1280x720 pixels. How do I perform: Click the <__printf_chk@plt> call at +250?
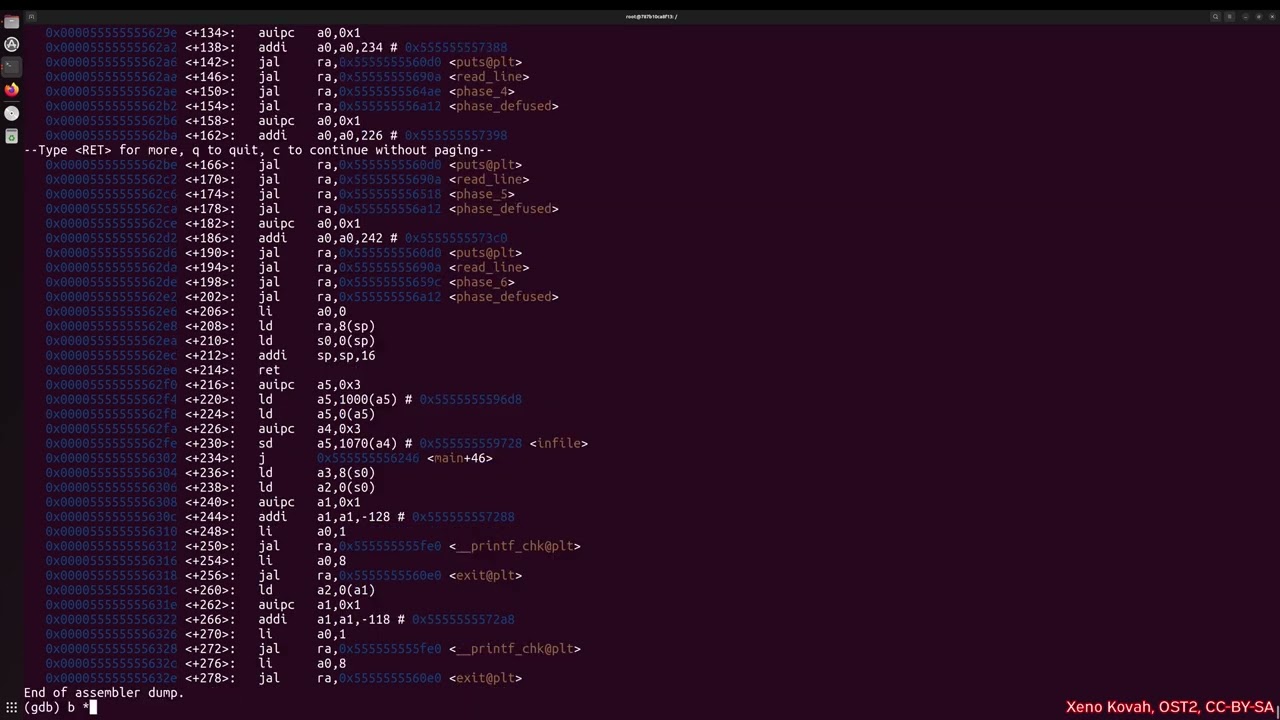[x=515, y=546]
